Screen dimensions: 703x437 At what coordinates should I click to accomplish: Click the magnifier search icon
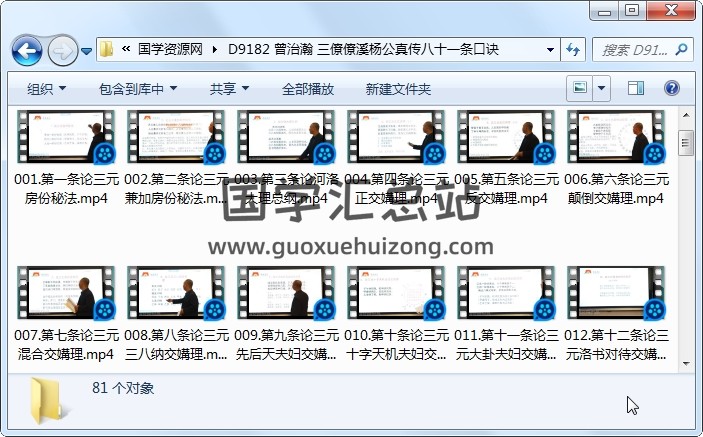tap(682, 49)
